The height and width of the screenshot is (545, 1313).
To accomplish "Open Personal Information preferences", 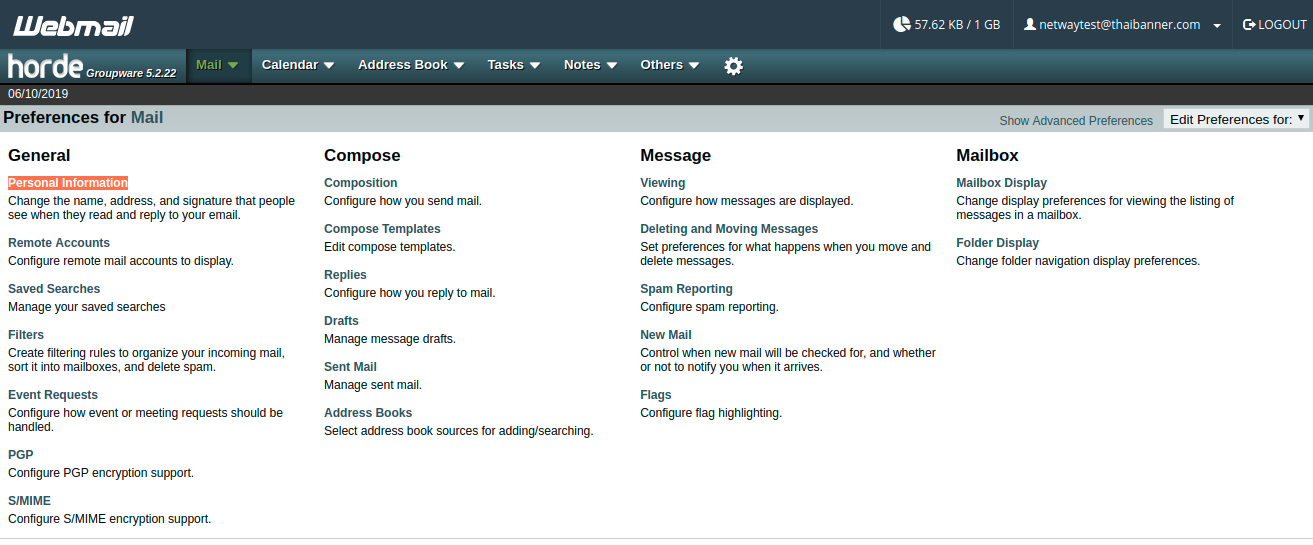I will click(68, 183).
